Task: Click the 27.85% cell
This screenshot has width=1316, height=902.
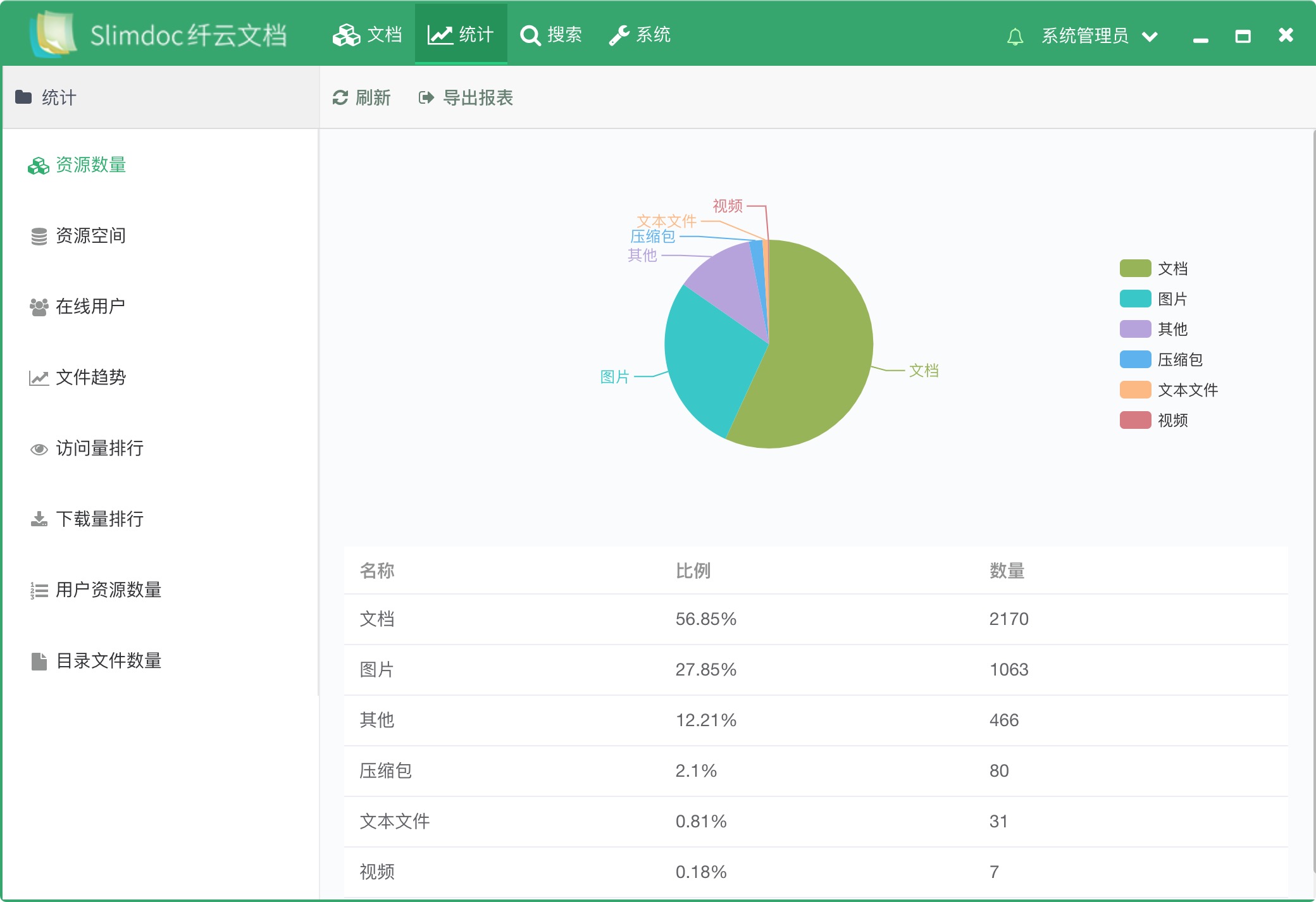Action: pos(705,669)
